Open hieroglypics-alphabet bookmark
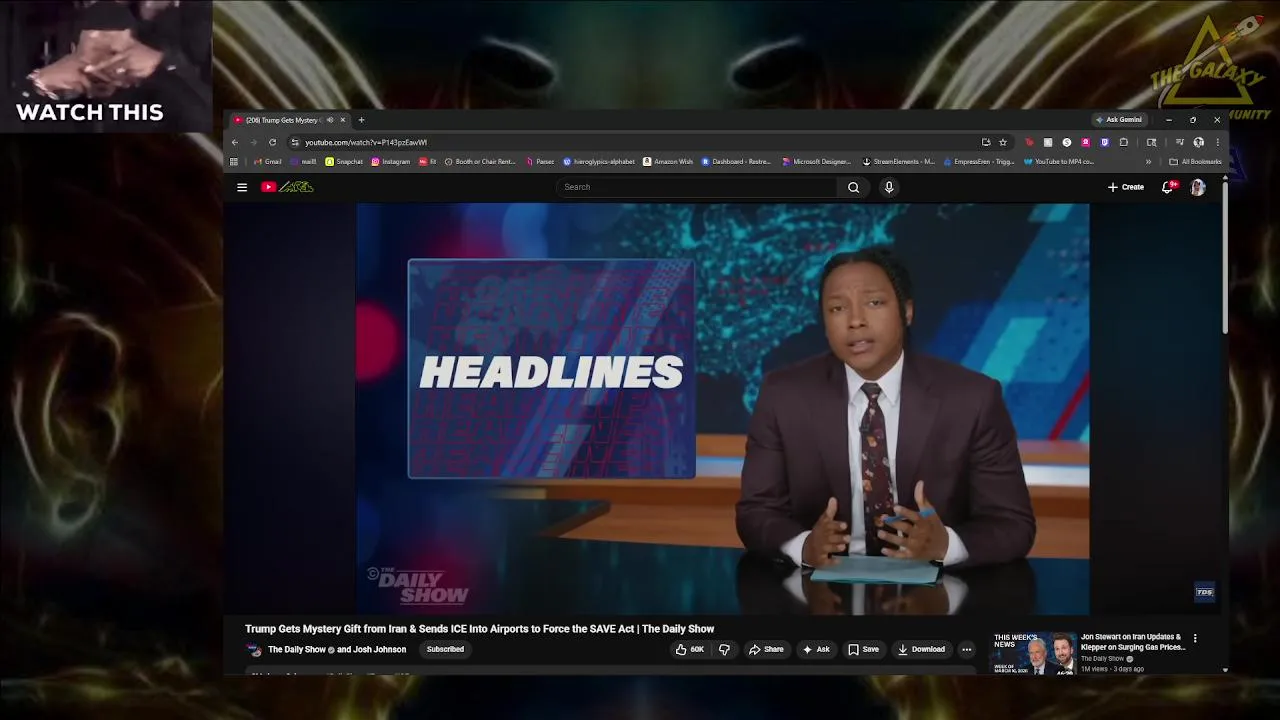Image resolution: width=1280 pixels, height=720 pixels. tap(599, 161)
